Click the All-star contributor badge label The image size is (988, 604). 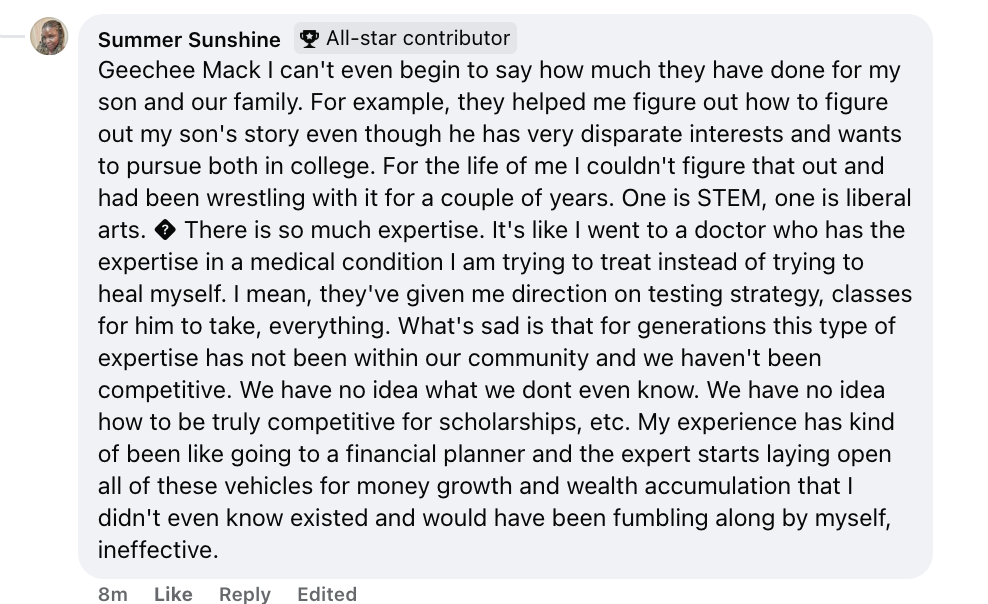click(x=417, y=39)
